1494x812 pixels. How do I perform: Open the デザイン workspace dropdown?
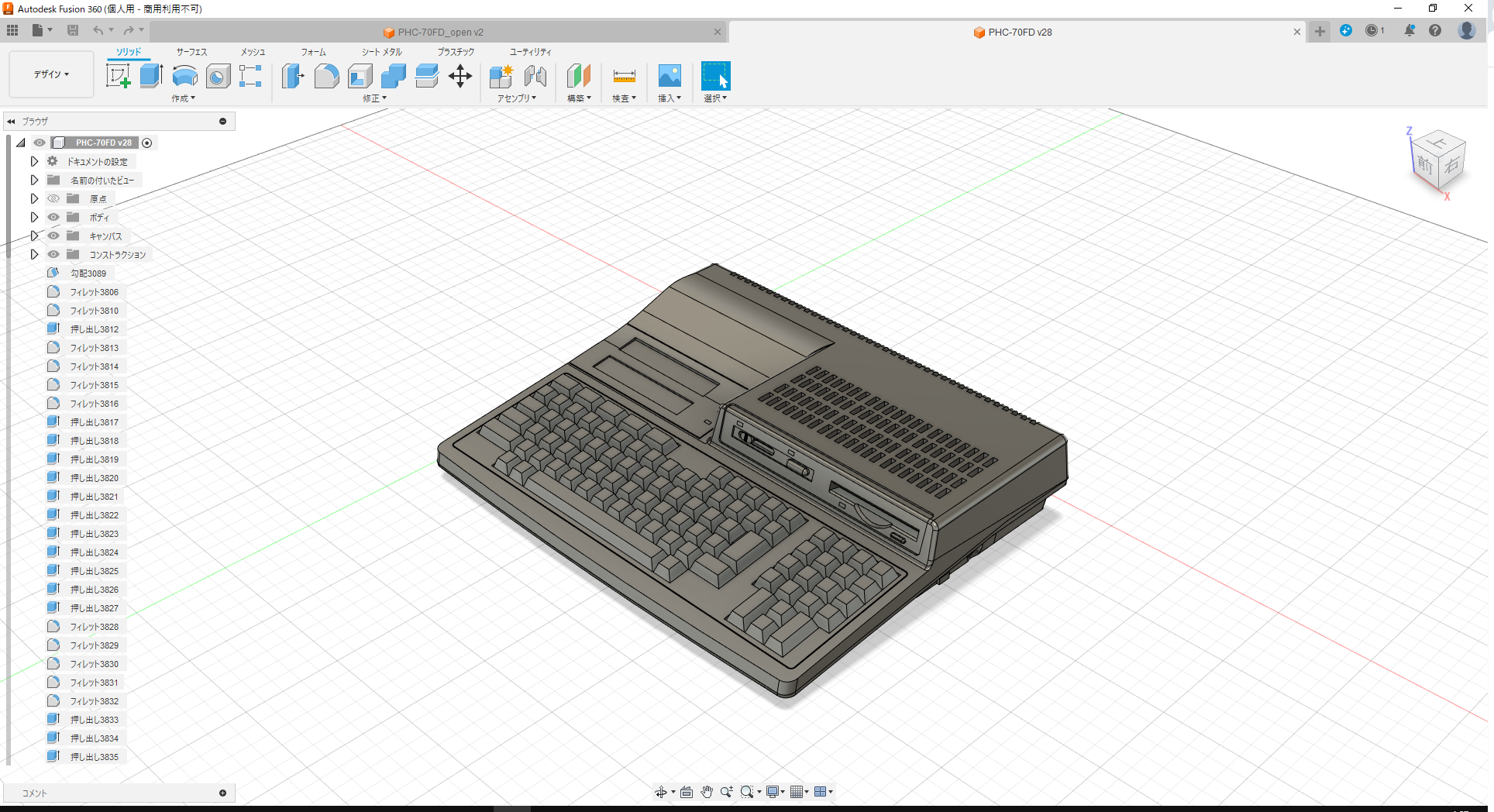(x=51, y=74)
